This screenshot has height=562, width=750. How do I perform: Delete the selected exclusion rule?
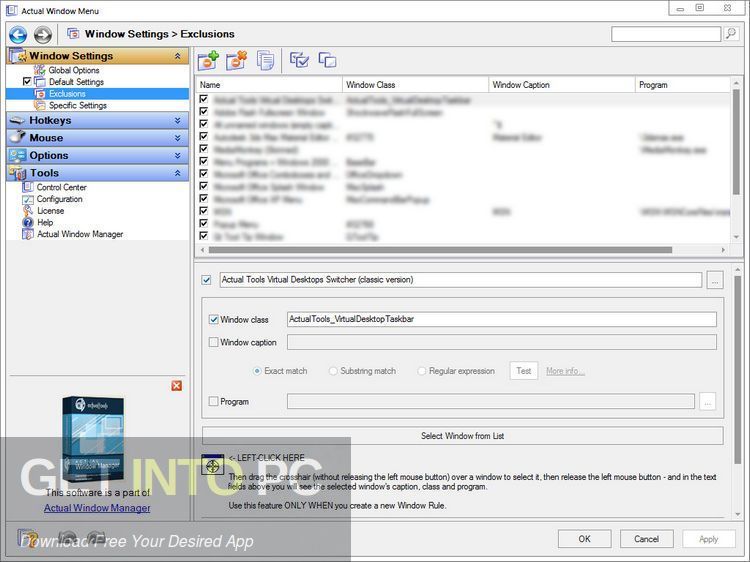coord(237,60)
